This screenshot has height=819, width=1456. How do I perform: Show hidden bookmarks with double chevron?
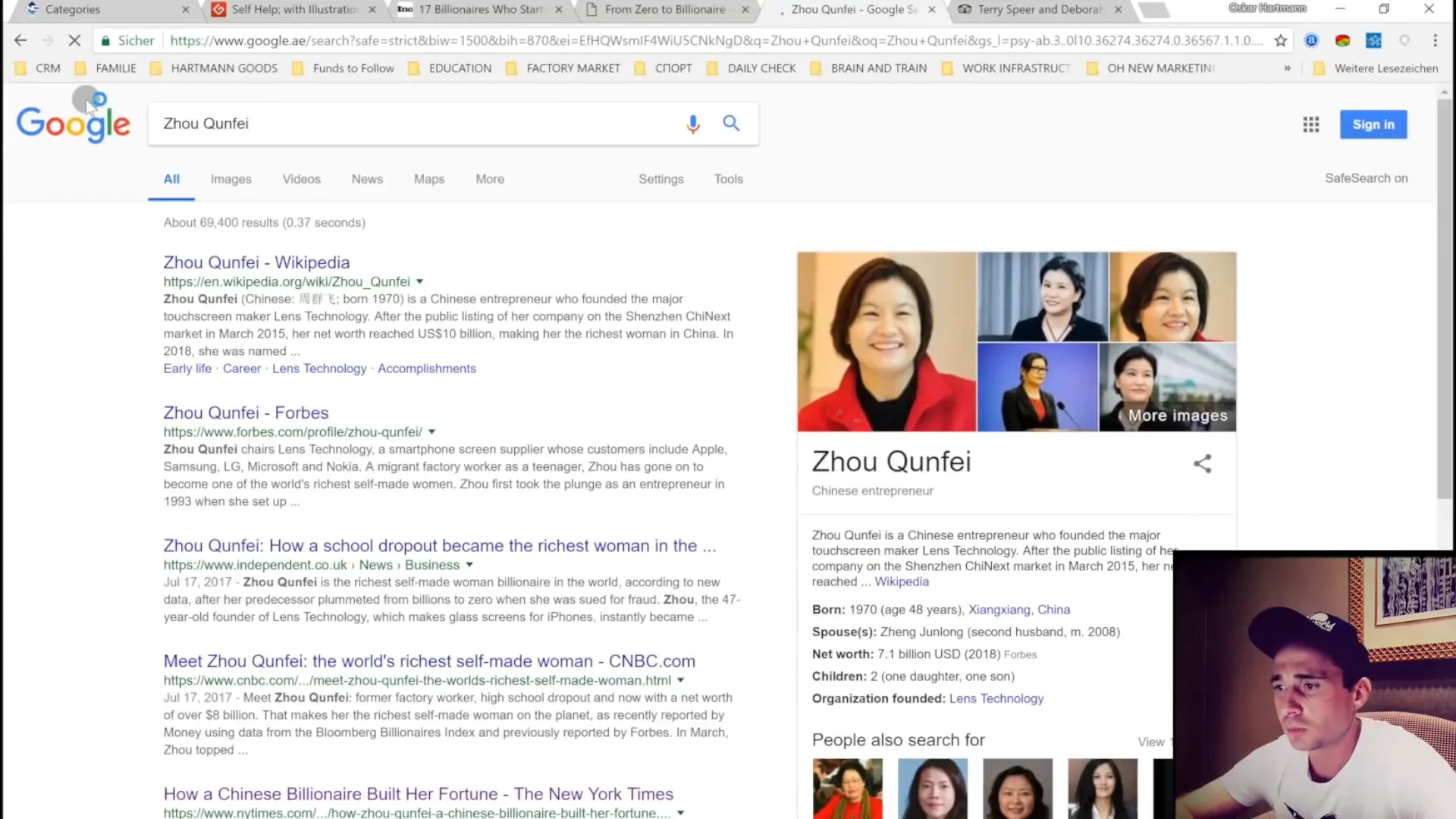click(1287, 68)
